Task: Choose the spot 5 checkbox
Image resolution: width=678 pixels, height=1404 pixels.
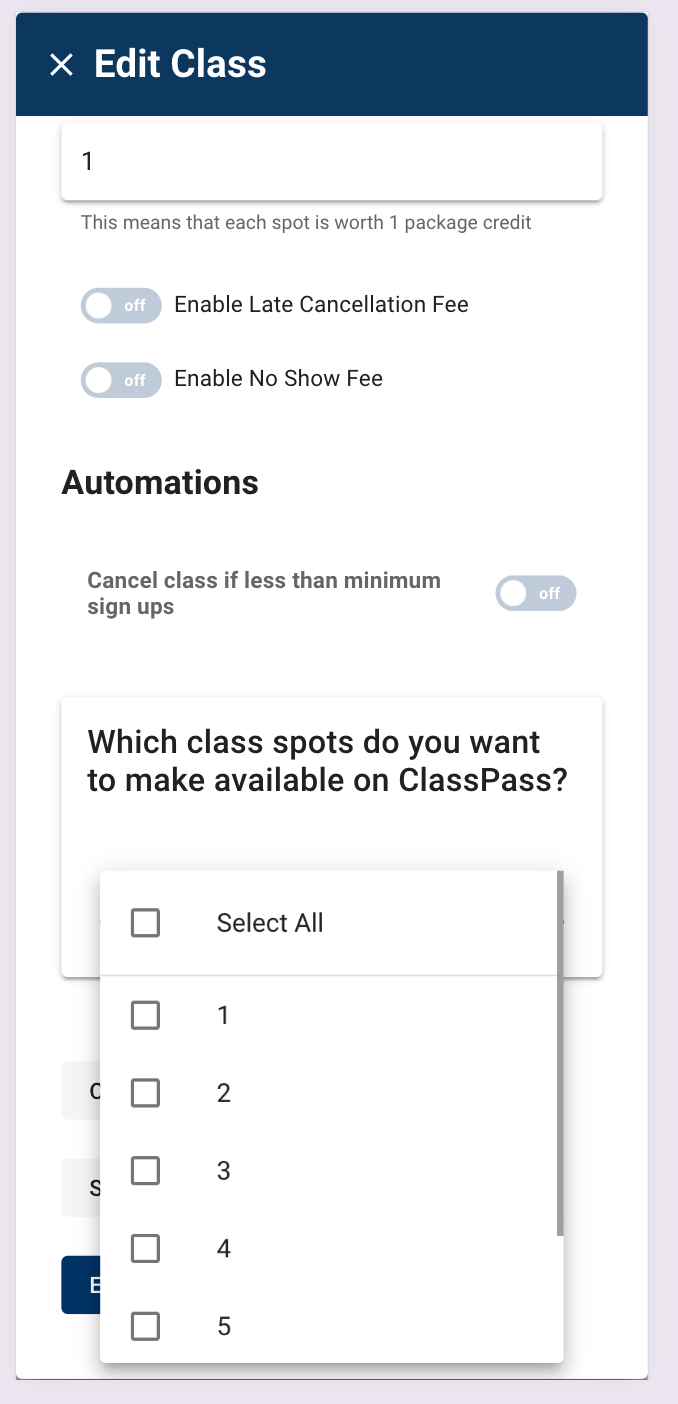Action: coord(146,1326)
